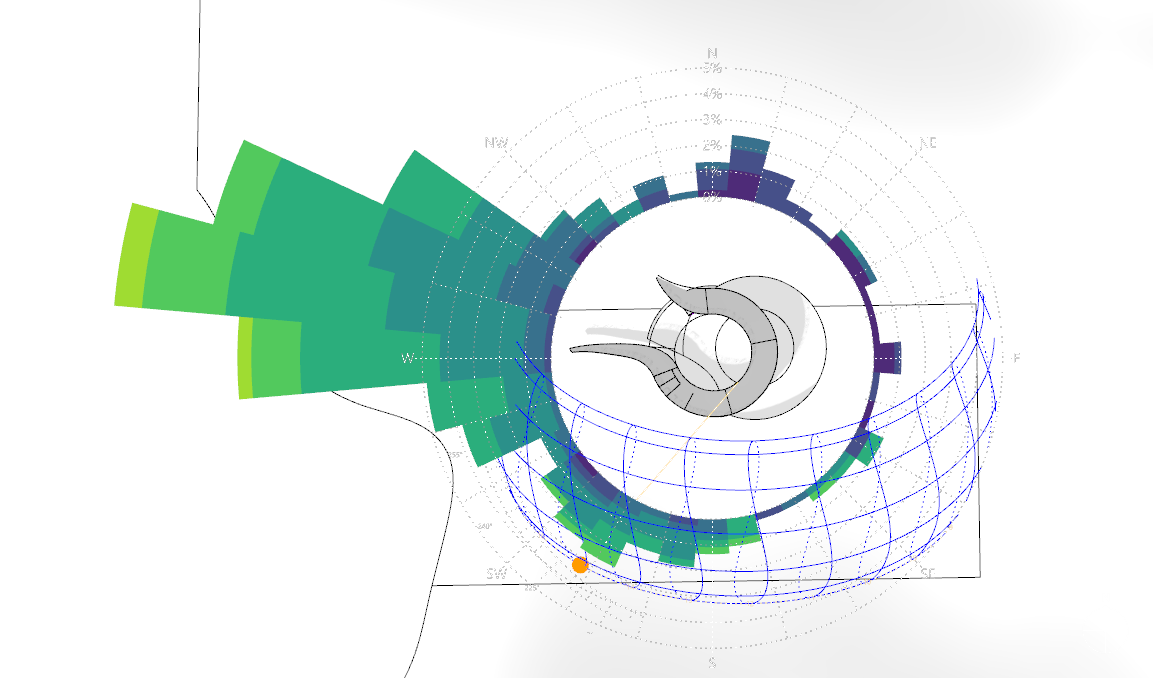
Task: Click the S compass label
Action: [712, 663]
